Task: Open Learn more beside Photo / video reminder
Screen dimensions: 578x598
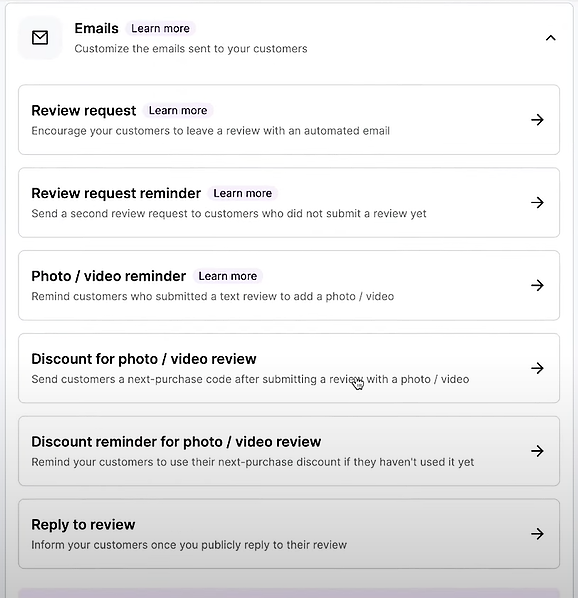Action: pos(228,276)
